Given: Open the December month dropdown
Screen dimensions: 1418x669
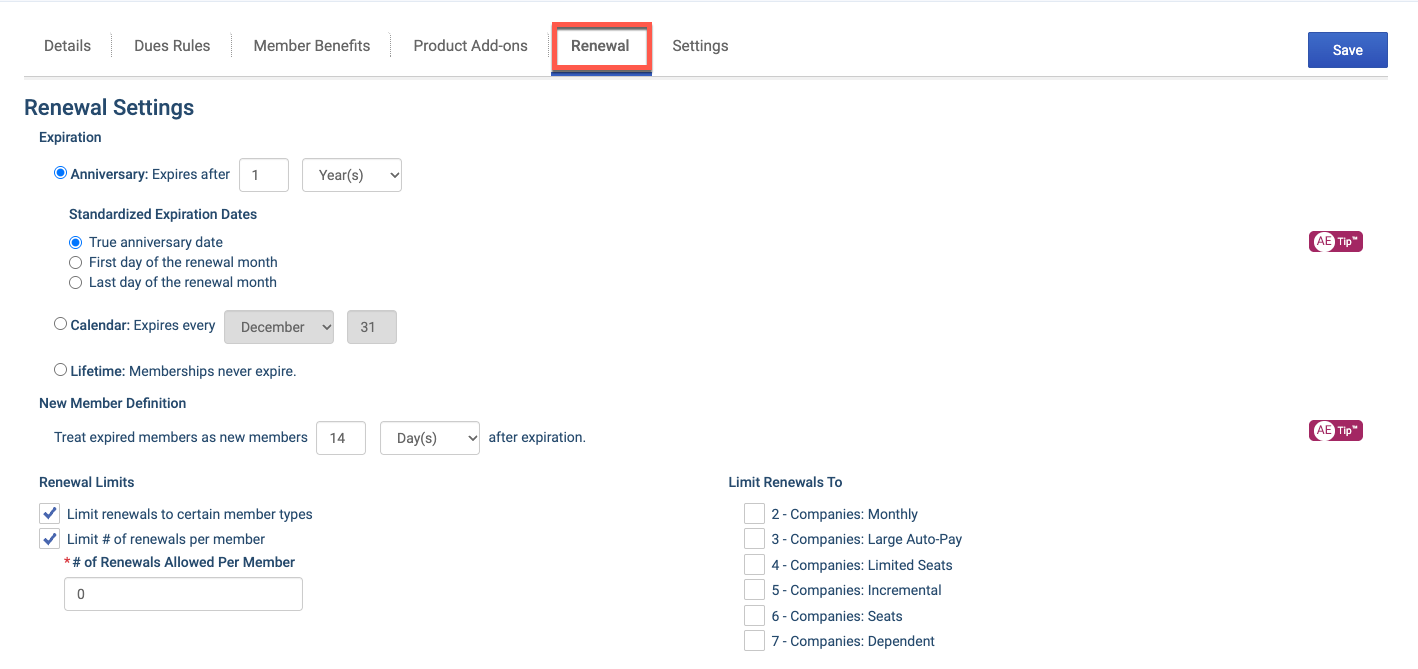Looking at the screenshot, I should [x=280, y=327].
